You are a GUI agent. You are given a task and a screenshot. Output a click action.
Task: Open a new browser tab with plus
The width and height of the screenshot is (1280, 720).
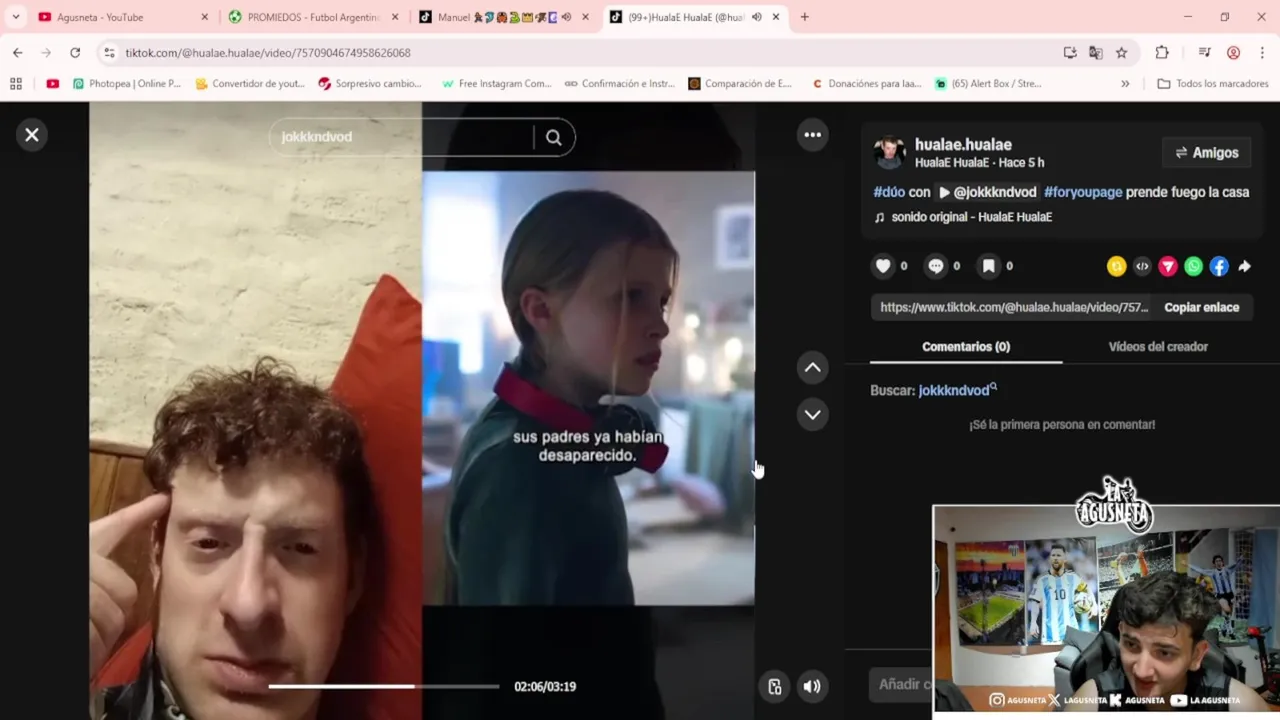tap(805, 17)
